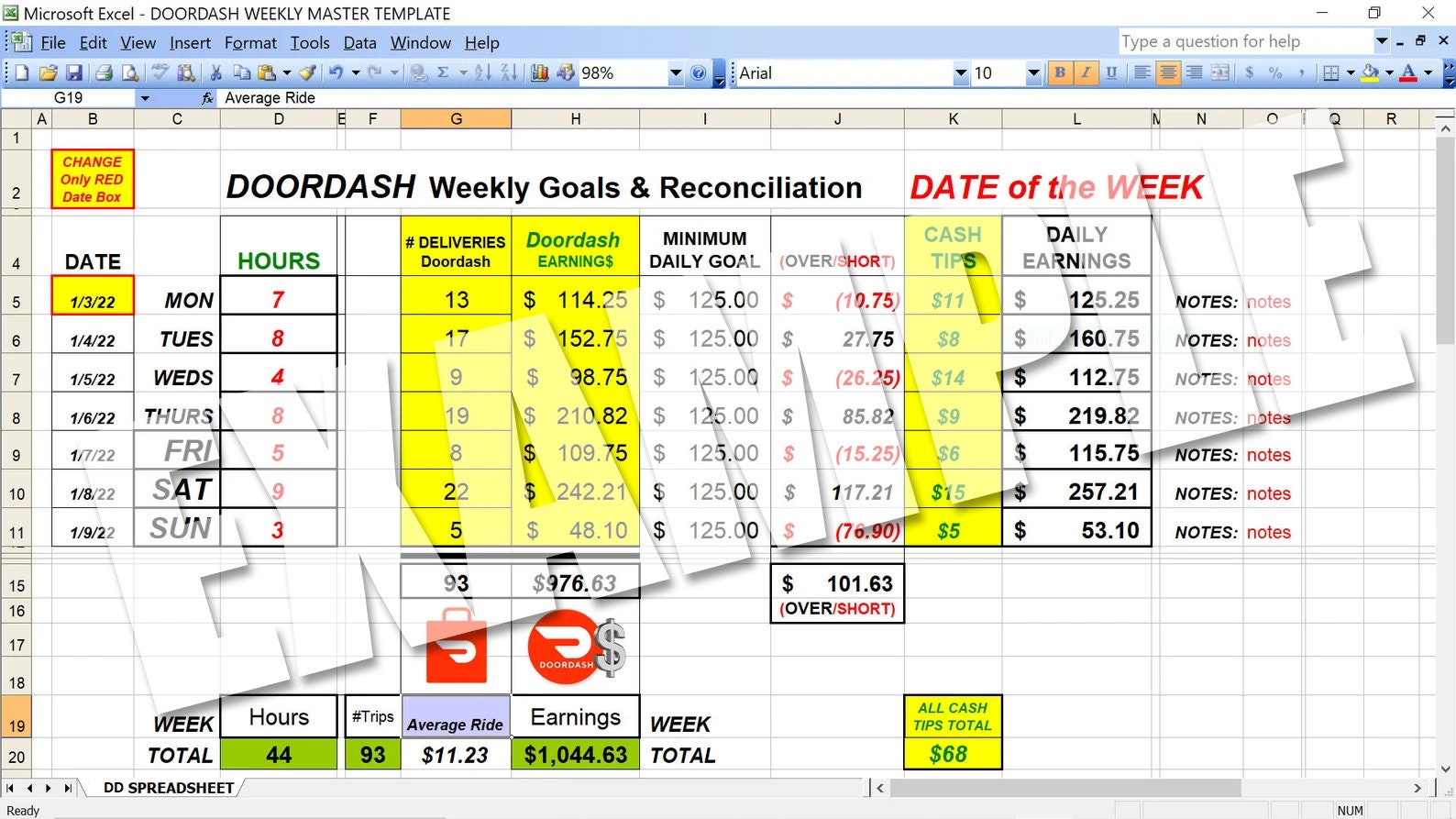Apply AutoSum sigma function

coord(443,72)
